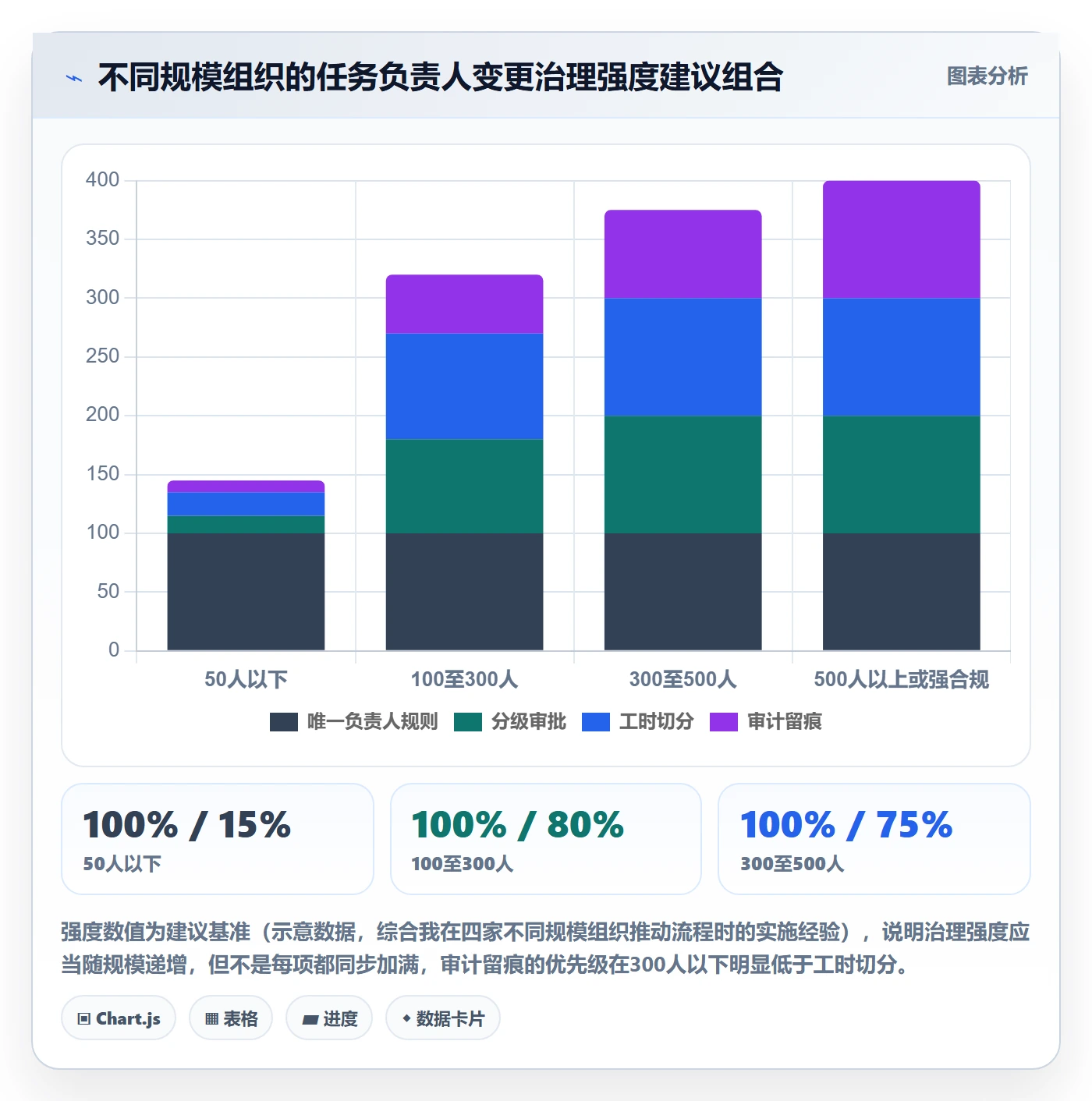Click the 400 y-axis tick label
The image size is (1092, 1101).
point(103,180)
